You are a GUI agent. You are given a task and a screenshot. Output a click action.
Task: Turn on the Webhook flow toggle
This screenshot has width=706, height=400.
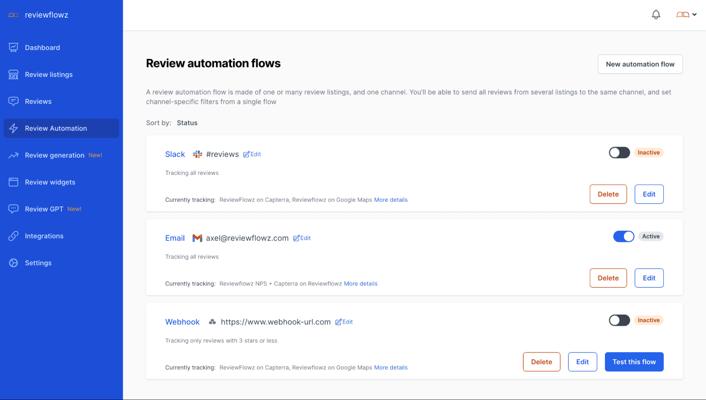point(619,321)
